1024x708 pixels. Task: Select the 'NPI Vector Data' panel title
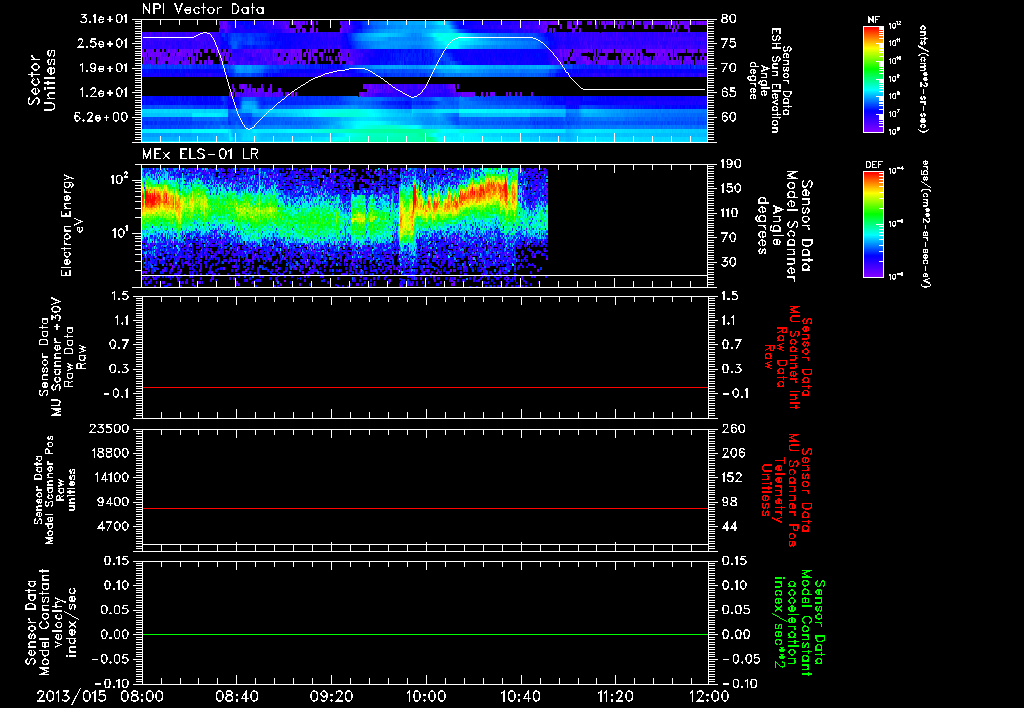tap(203, 9)
